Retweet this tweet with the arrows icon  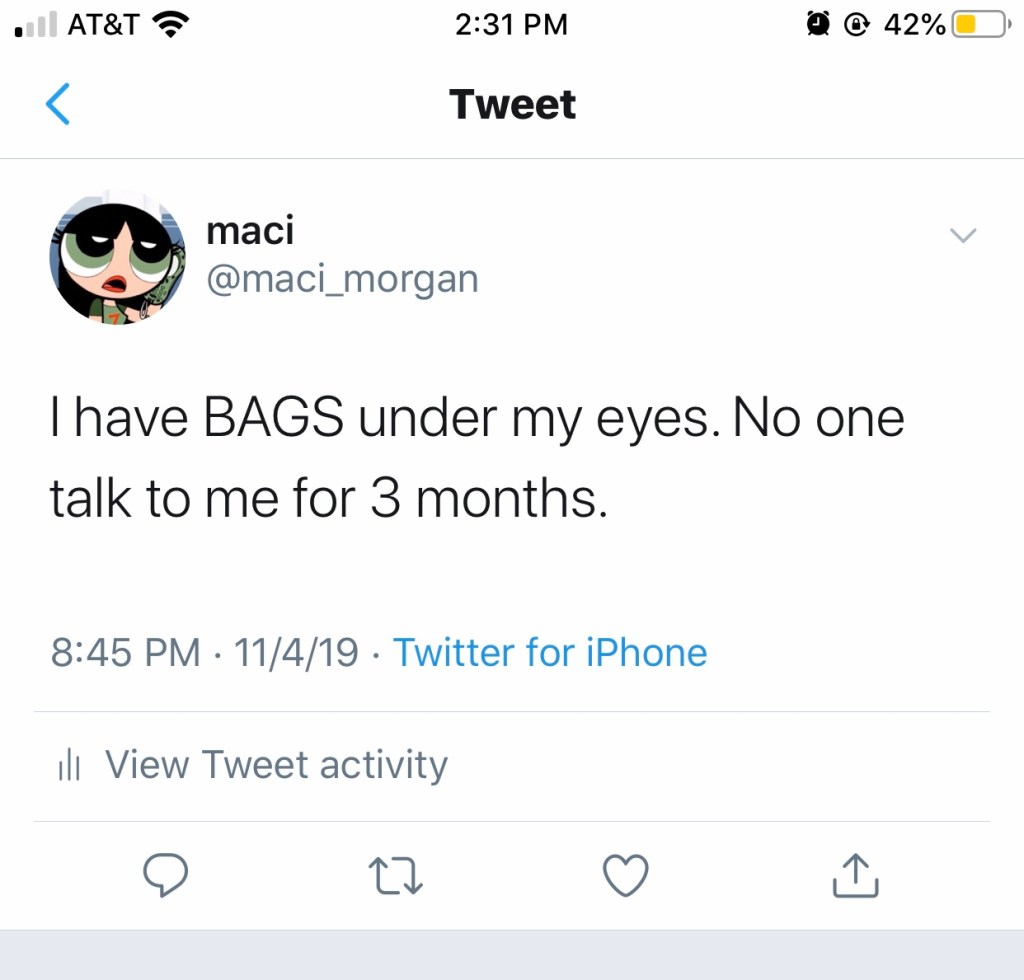396,876
